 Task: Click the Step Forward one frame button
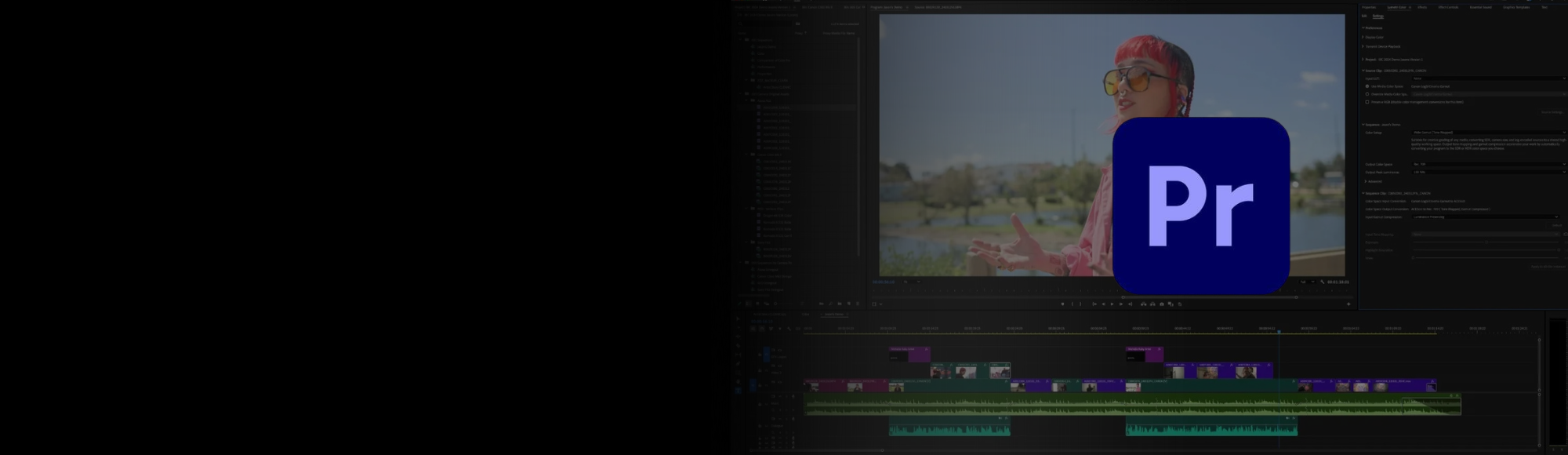click(x=1121, y=304)
